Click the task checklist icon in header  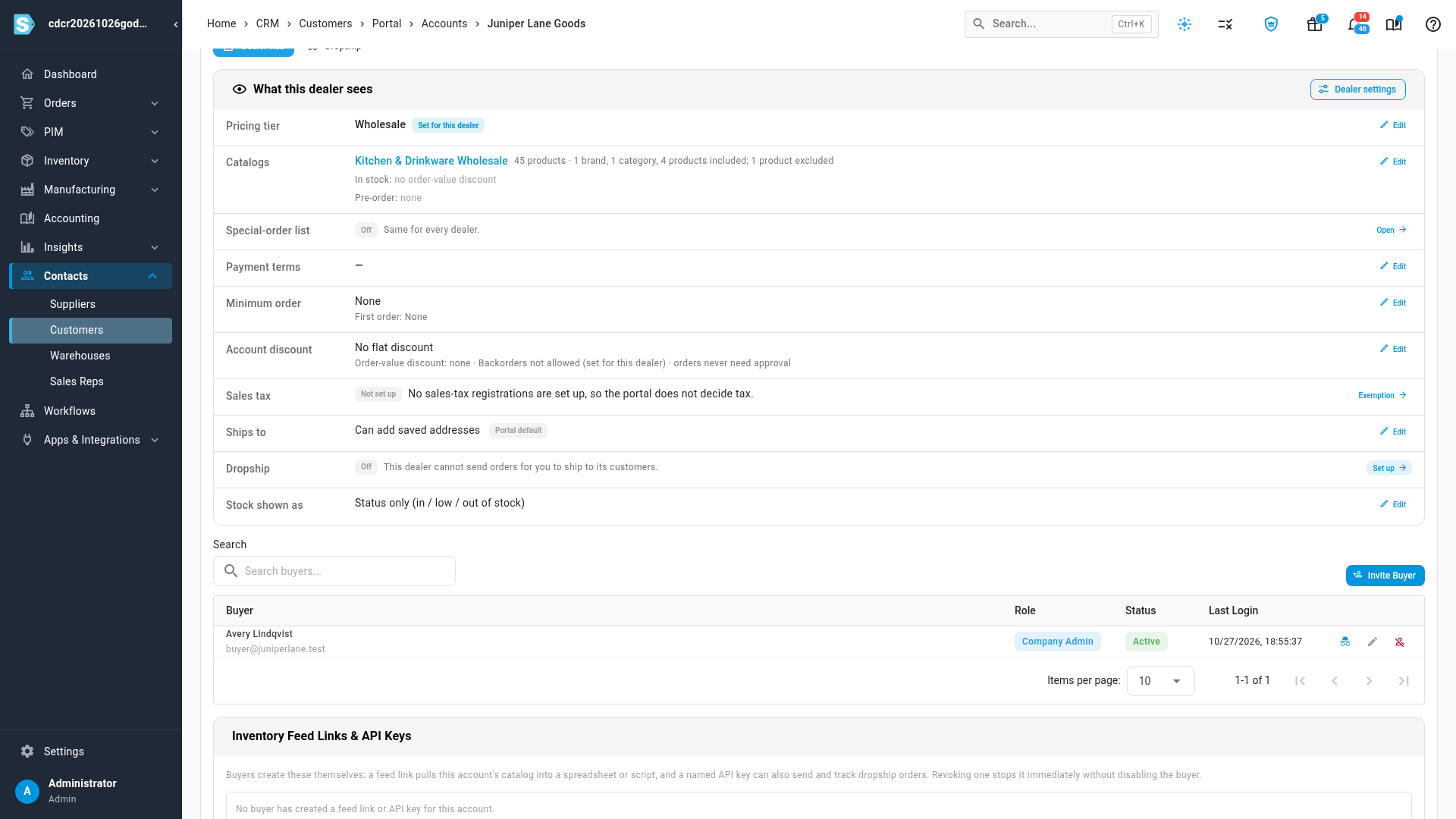[1225, 24]
